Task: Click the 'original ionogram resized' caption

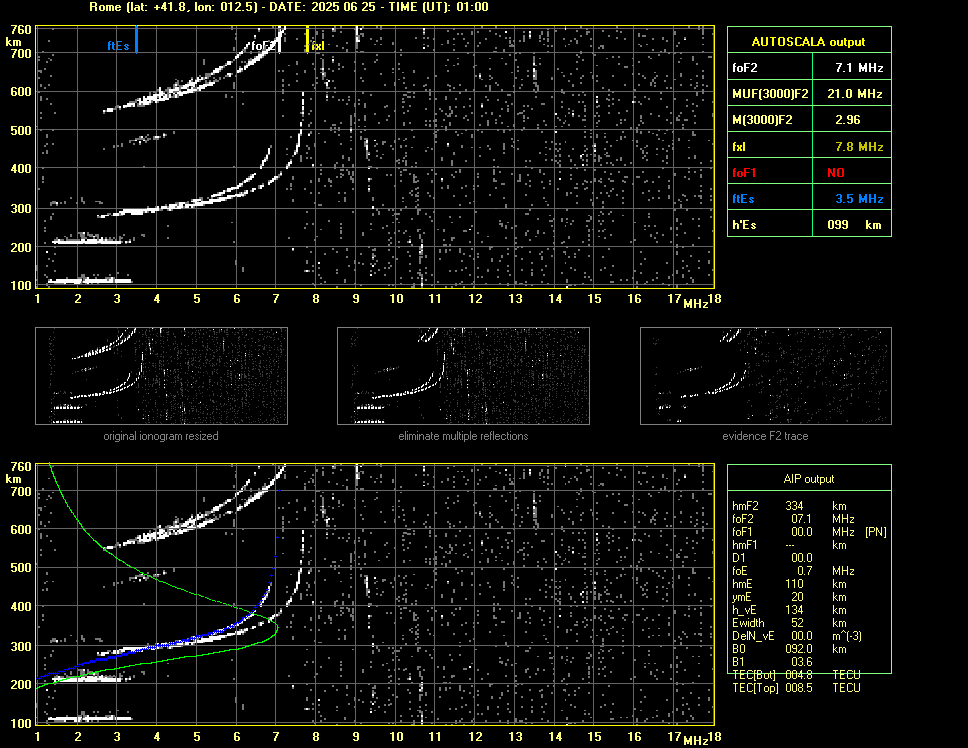Action: pos(161,436)
